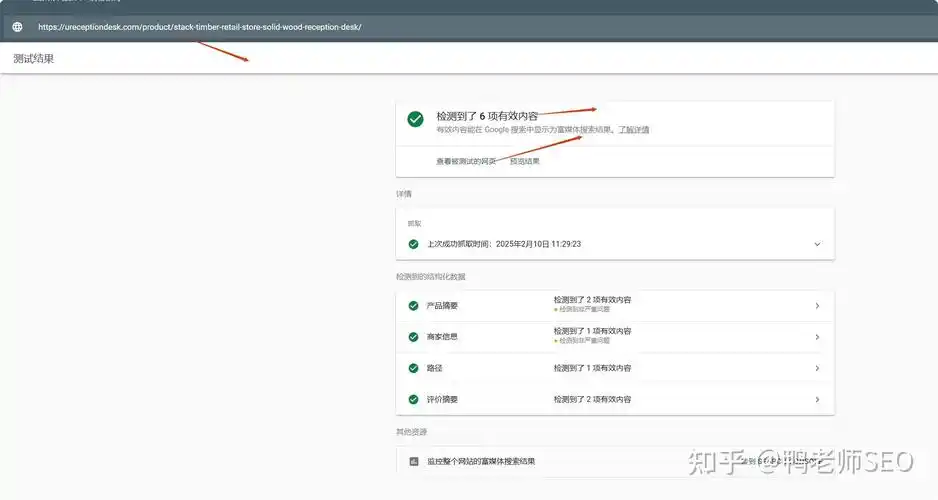Open the 了解详情 link
938x500 pixels.
tap(634, 130)
